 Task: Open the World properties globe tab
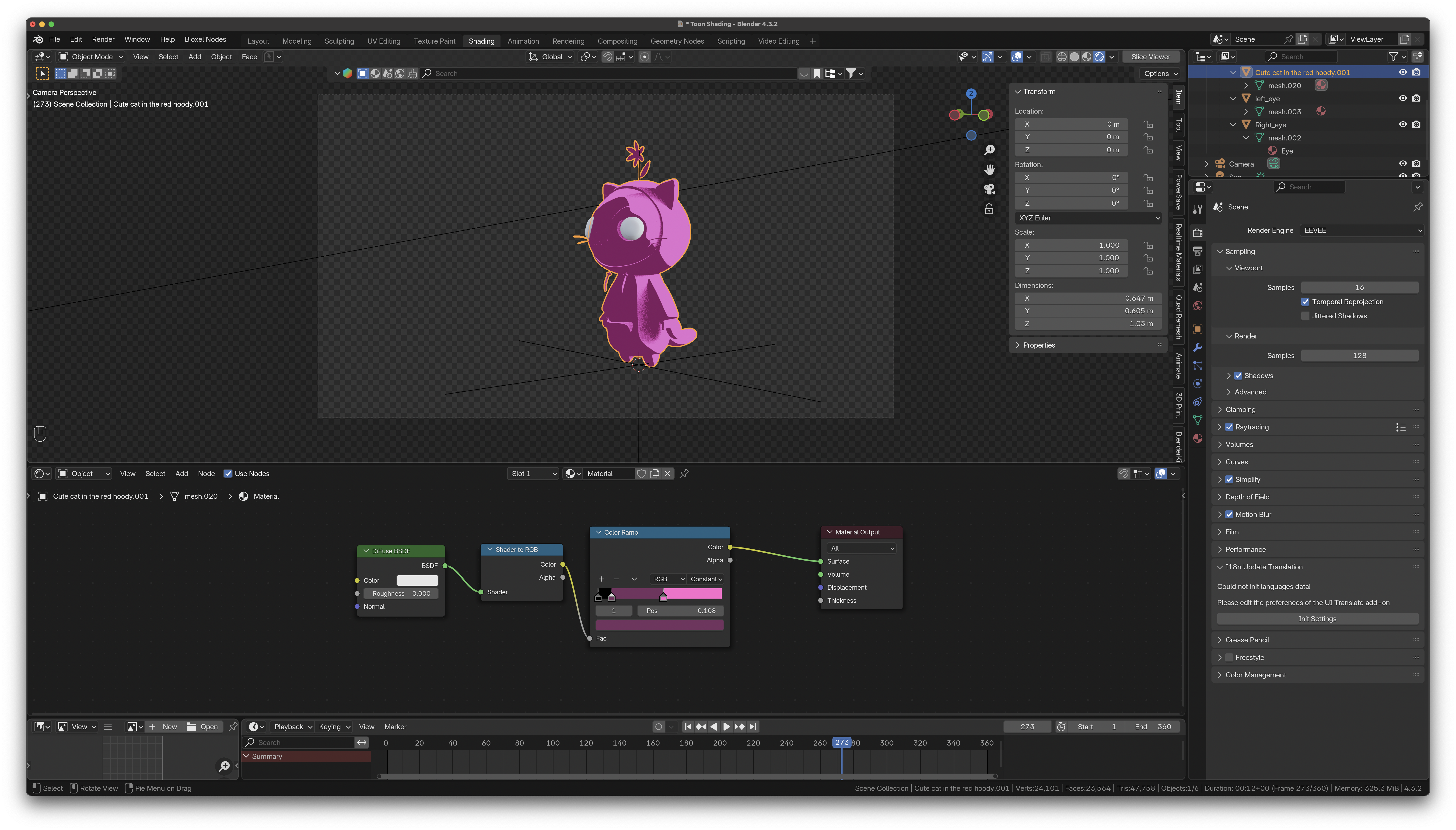click(1198, 306)
